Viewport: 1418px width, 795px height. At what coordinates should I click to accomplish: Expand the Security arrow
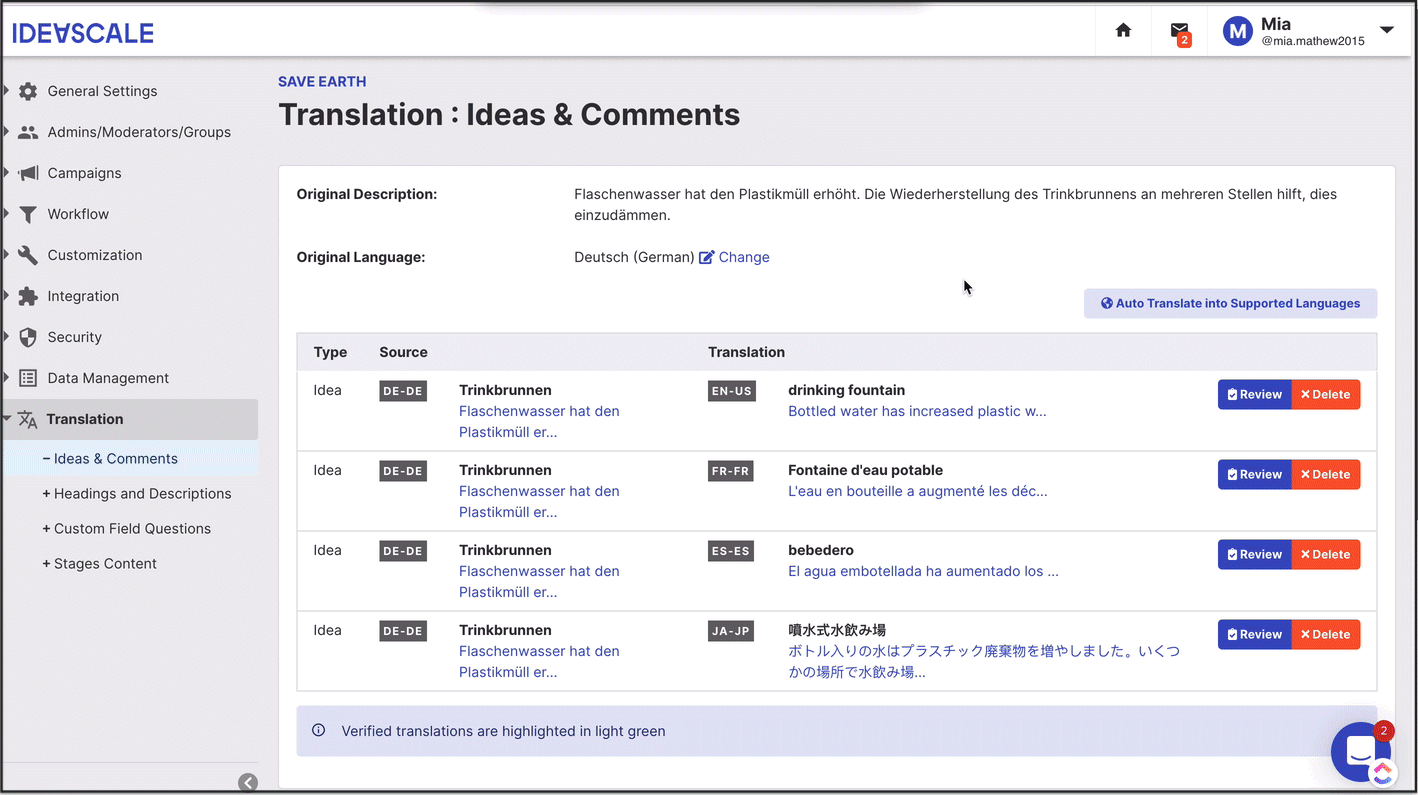tap(6, 337)
